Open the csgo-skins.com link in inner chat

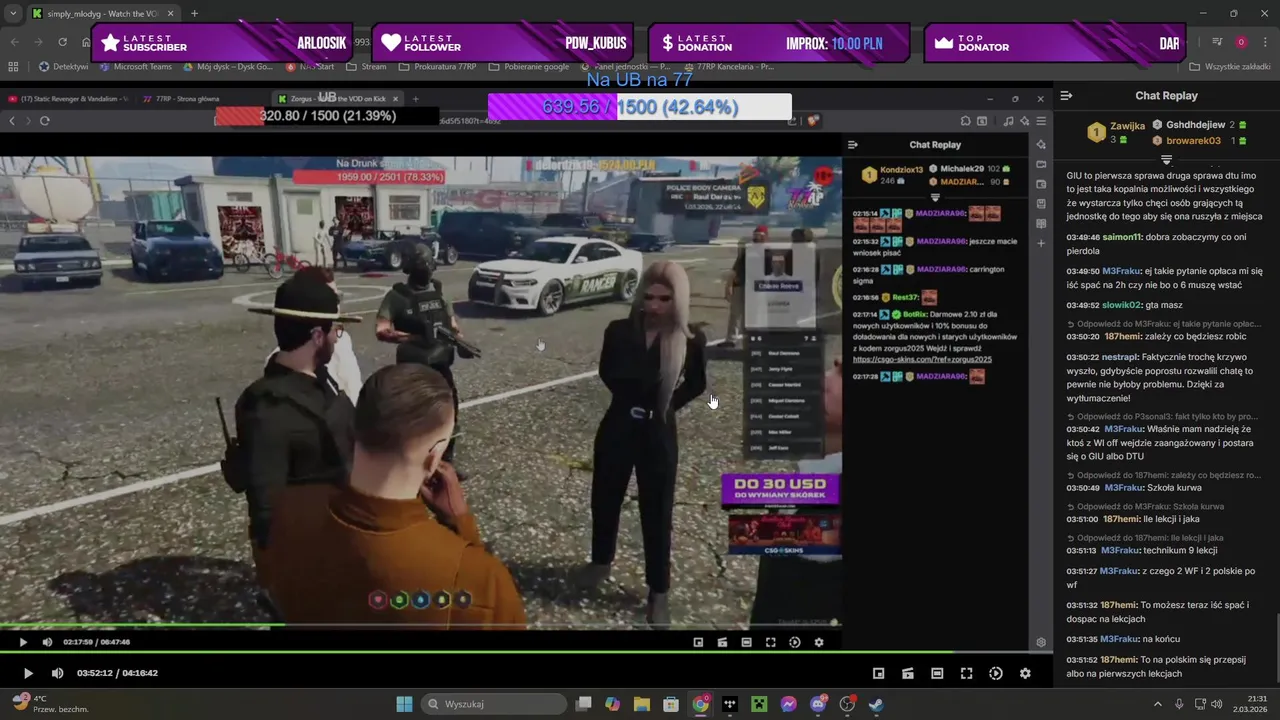coord(922,359)
